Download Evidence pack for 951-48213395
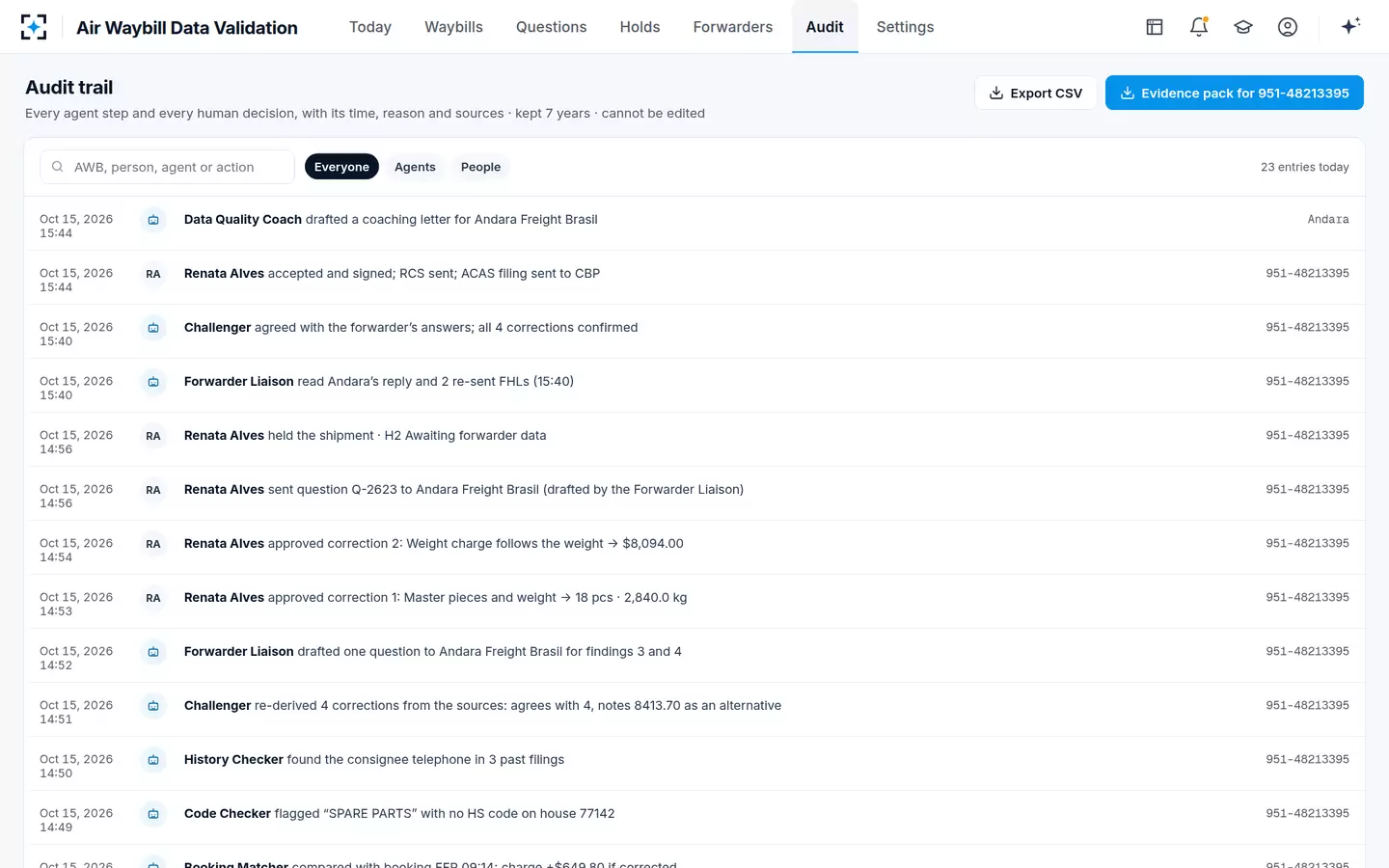The width and height of the screenshot is (1389, 868). point(1235,93)
